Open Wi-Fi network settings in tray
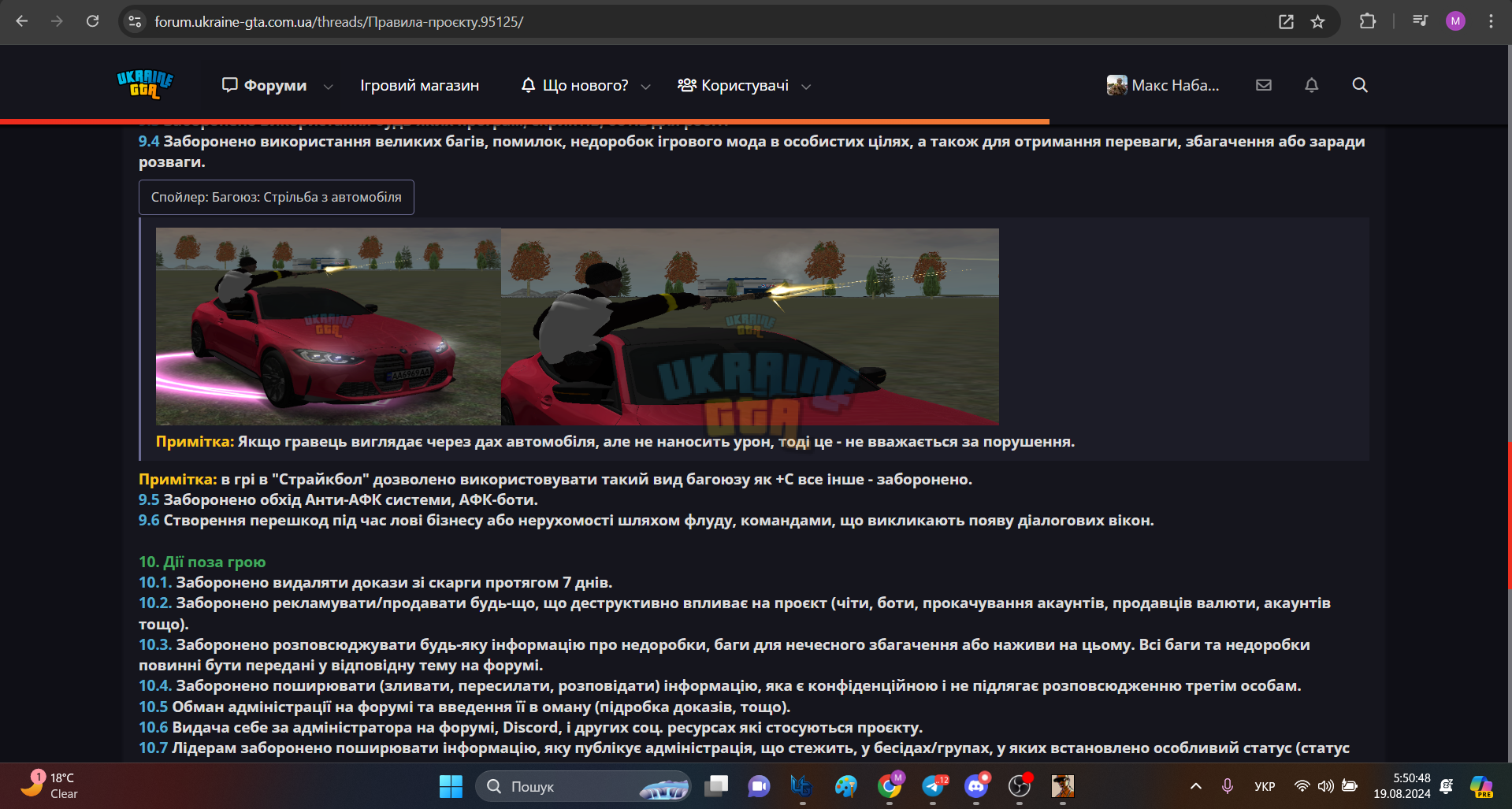This screenshot has width=1512, height=809. point(1302,786)
